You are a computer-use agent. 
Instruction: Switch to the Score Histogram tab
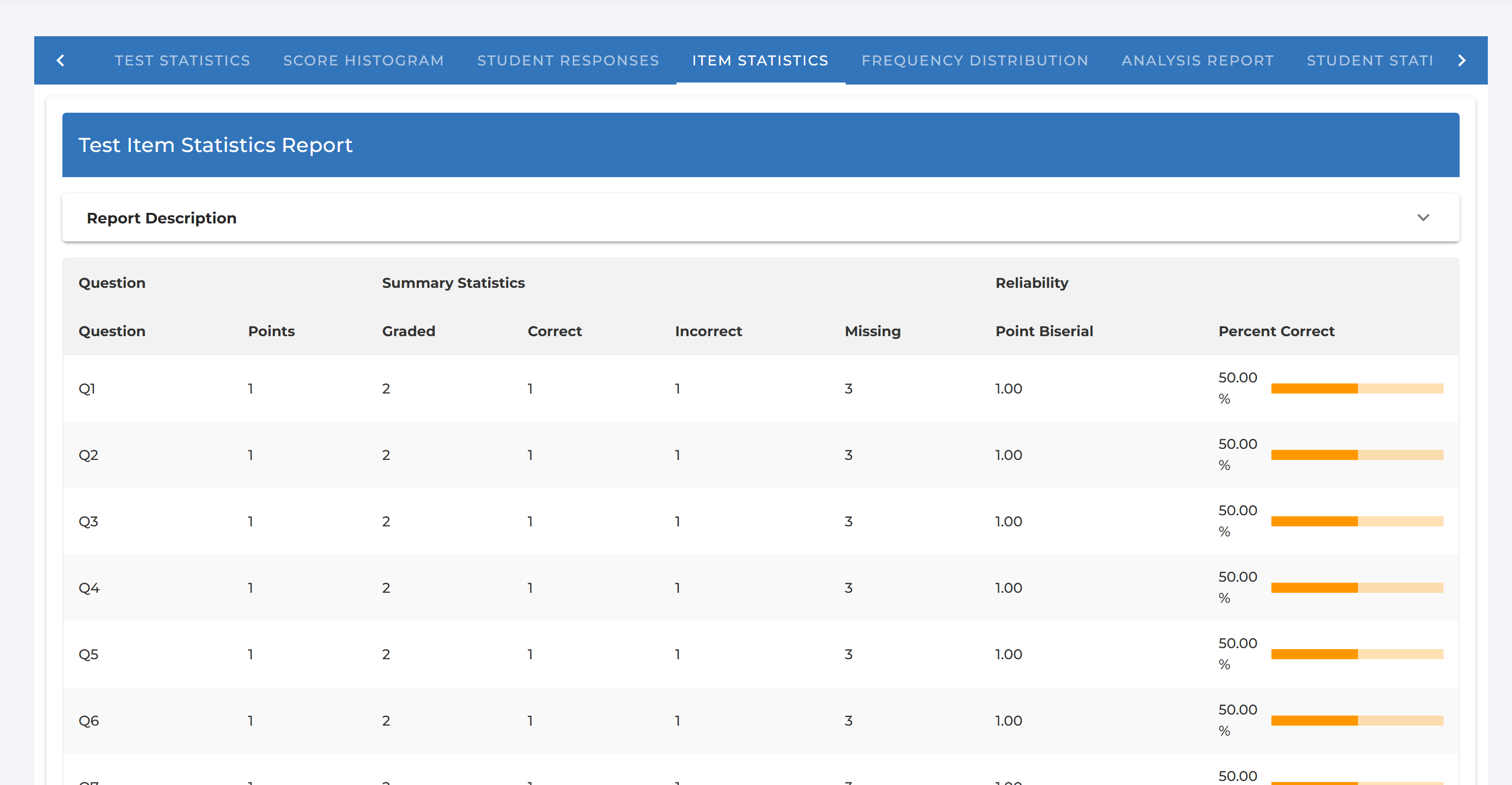pos(363,60)
